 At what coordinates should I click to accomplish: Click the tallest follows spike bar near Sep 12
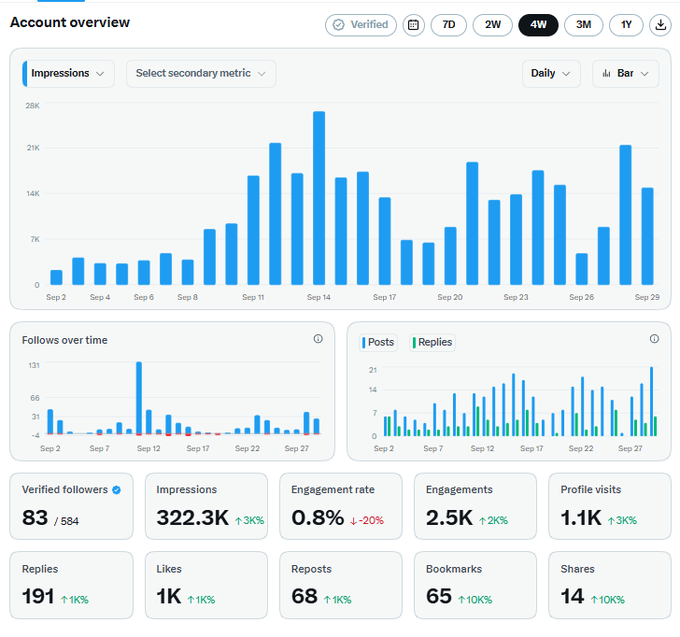click(139, 398)
